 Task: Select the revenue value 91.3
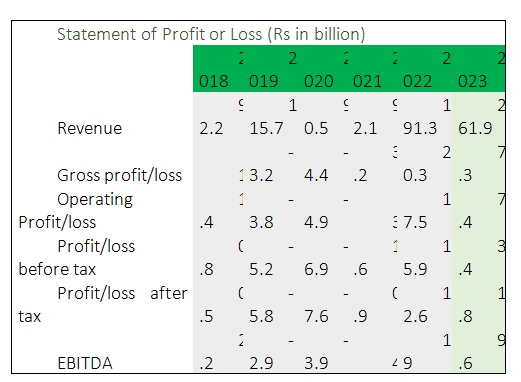(x=420, y=128)
